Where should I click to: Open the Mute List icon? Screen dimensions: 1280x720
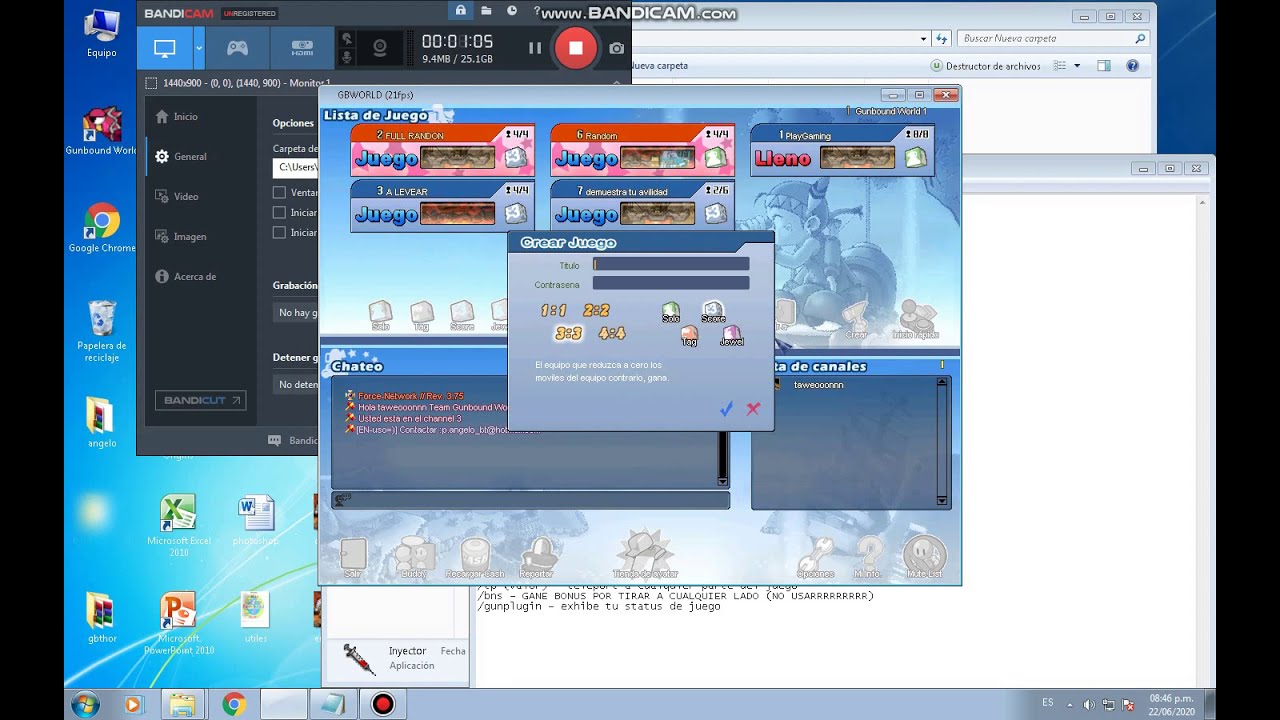click(924, 558)
